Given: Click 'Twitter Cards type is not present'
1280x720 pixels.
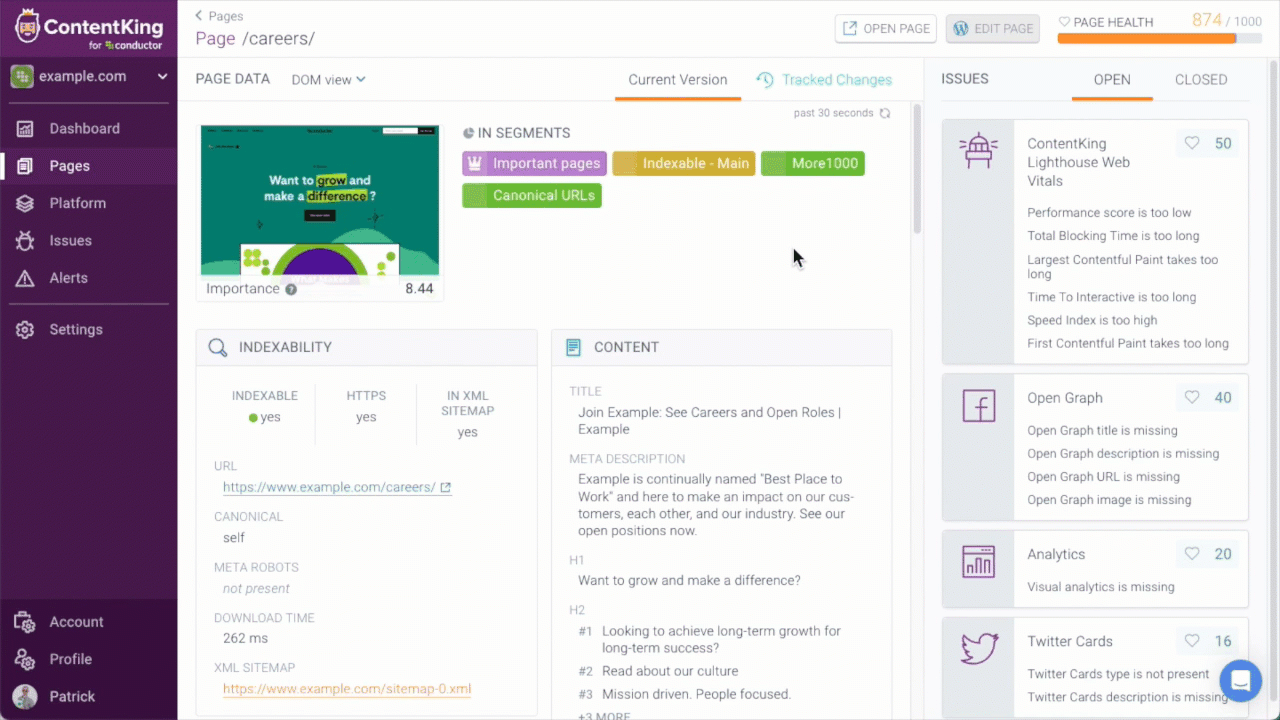Looking at the screenshot, I should click(1118, 674).
